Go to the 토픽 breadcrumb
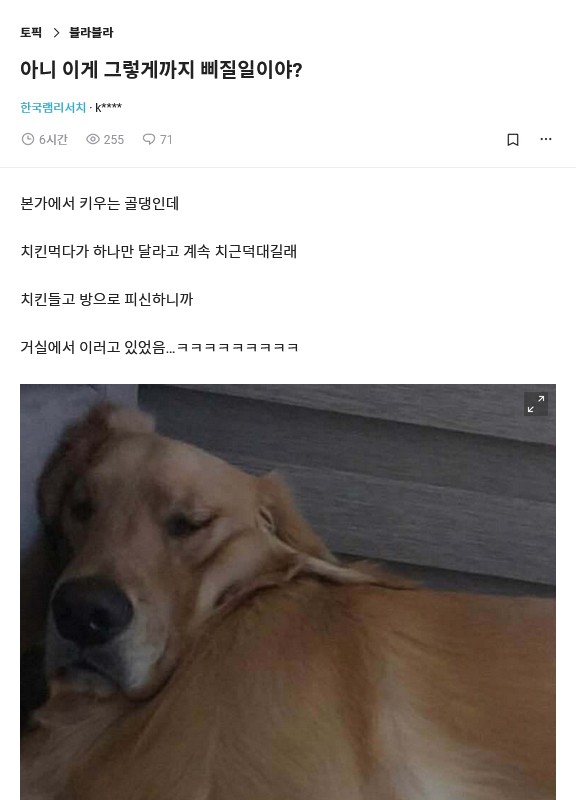The width and height of the screenshot is (576, 800). click(31, 33)
